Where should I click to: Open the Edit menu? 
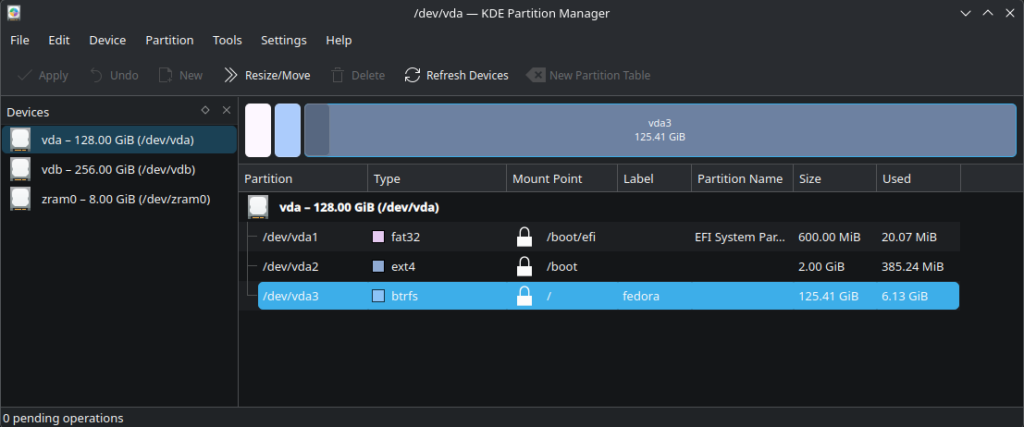[59, 40]
